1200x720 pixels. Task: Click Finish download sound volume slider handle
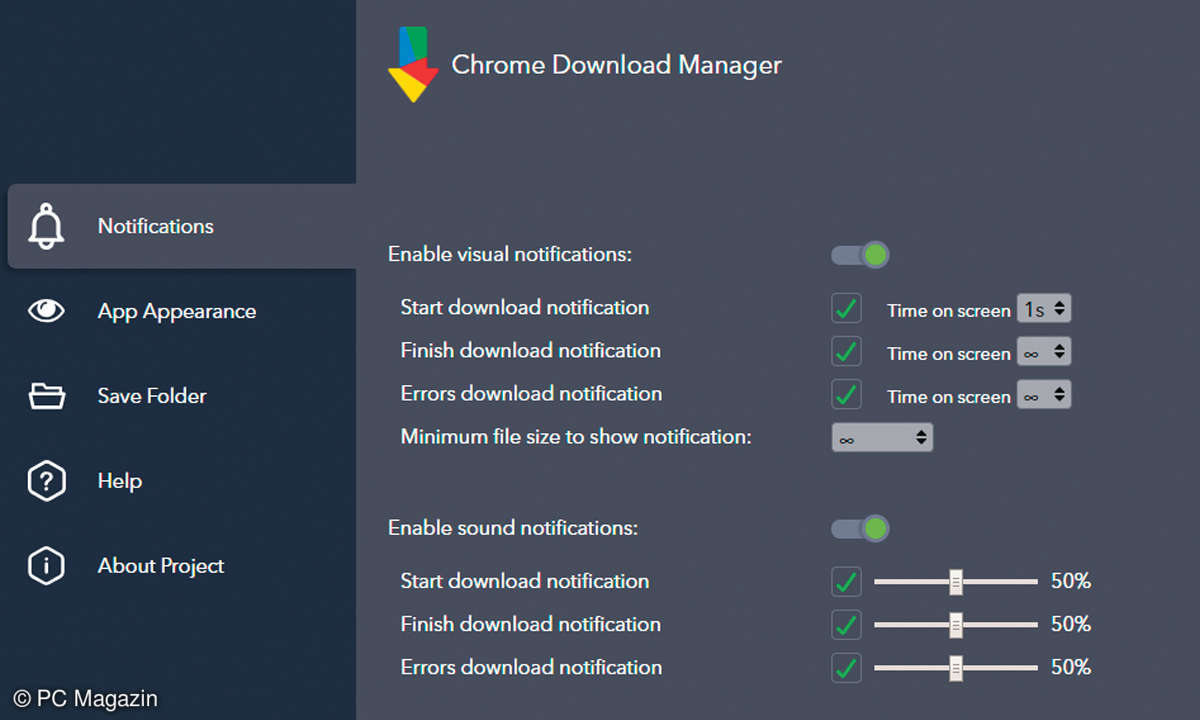coord(955,625)
